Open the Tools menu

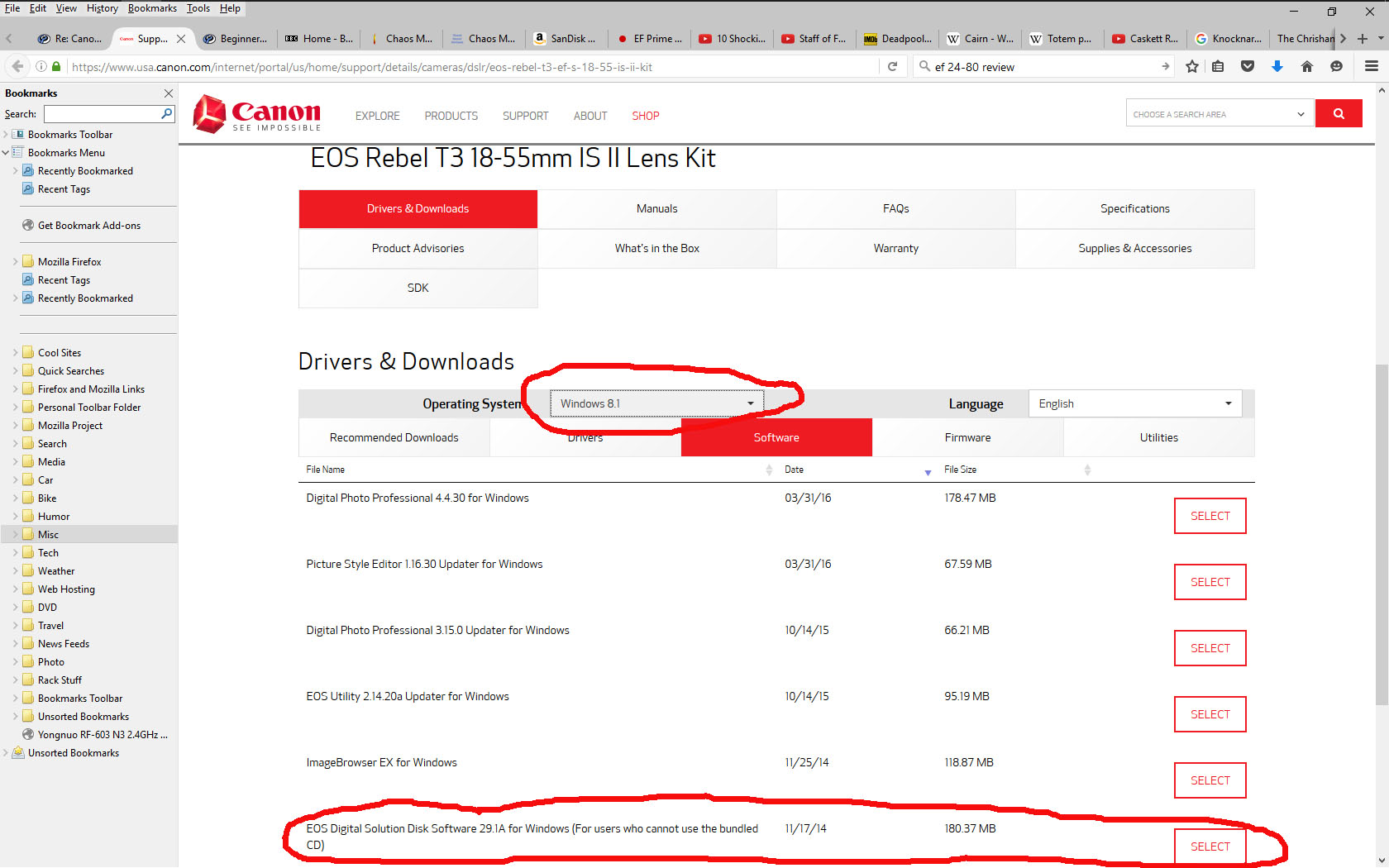(x=198, y=8)
